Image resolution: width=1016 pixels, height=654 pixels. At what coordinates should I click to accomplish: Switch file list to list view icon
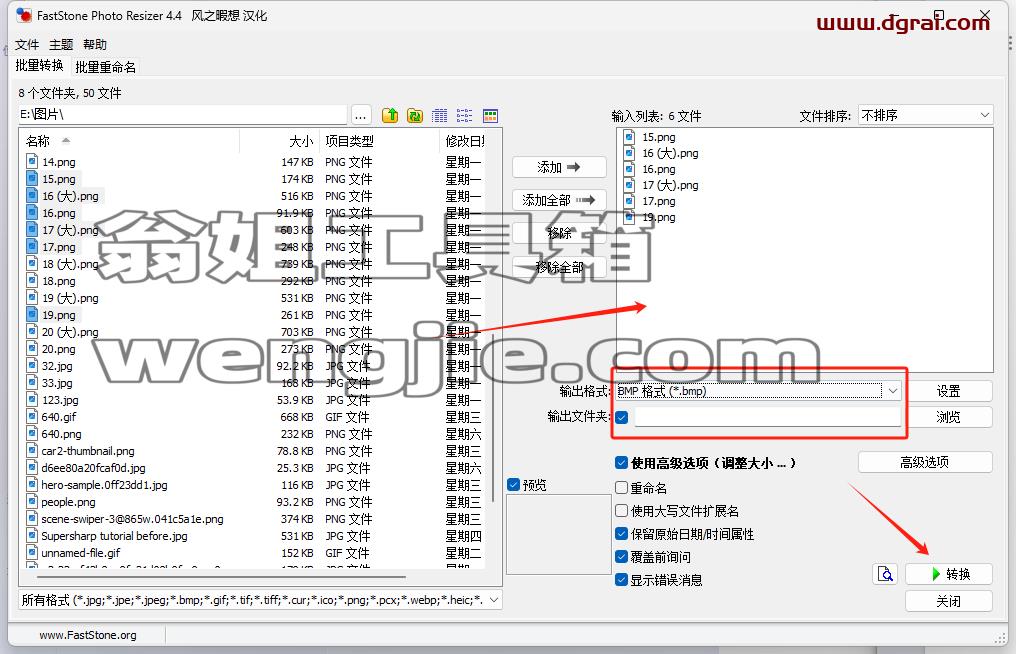(x=465, y=115)
